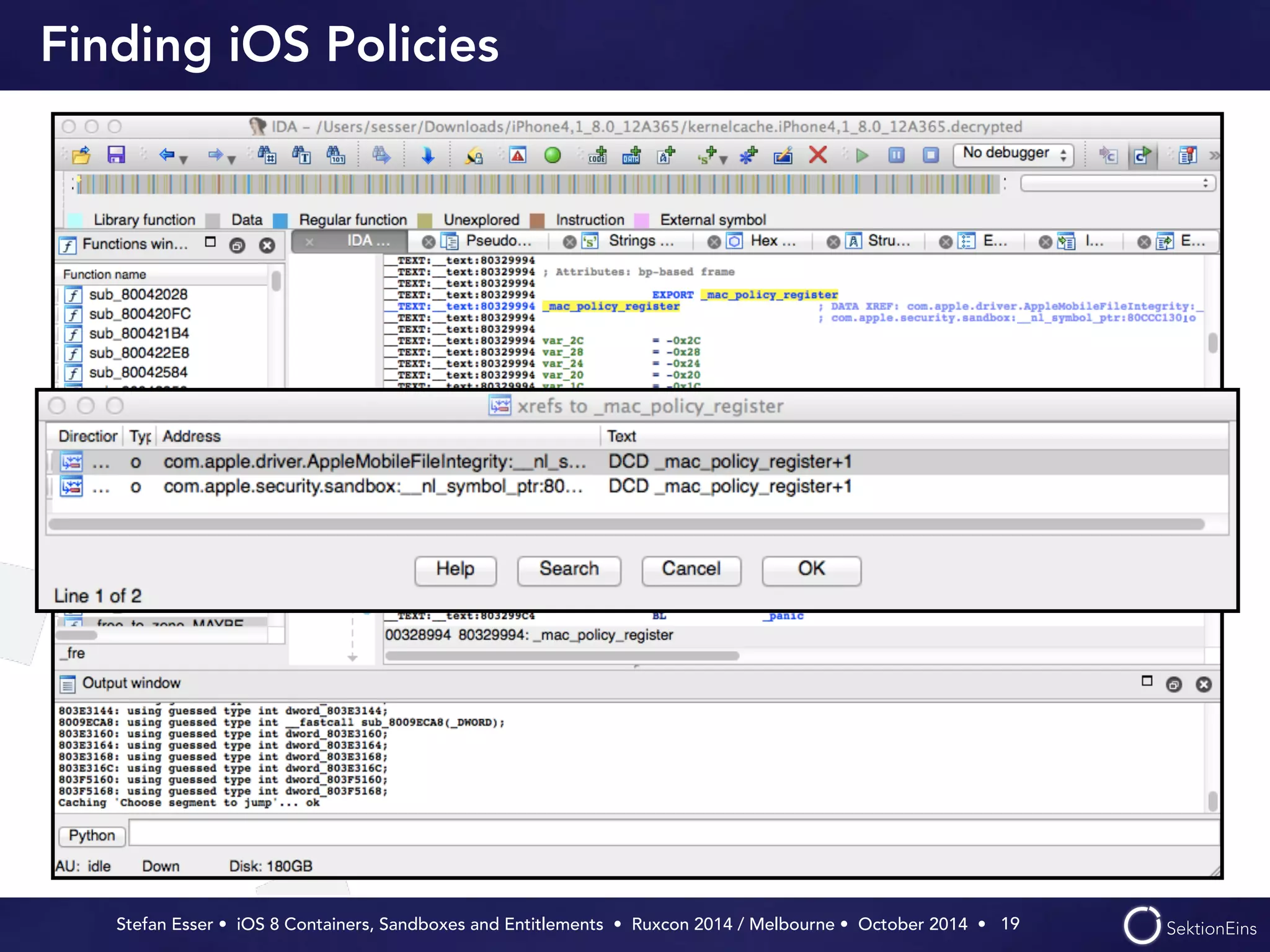The width and height of the screenshot is (1270, 952).
Task: Maximize the Functions window square icon
Action: tap(210, 242)
